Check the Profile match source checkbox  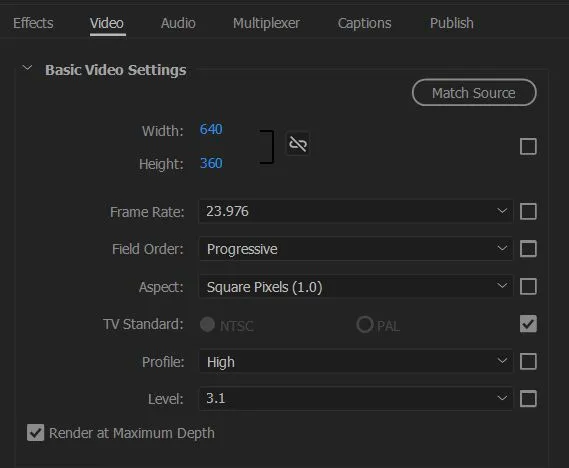[528, 362]
